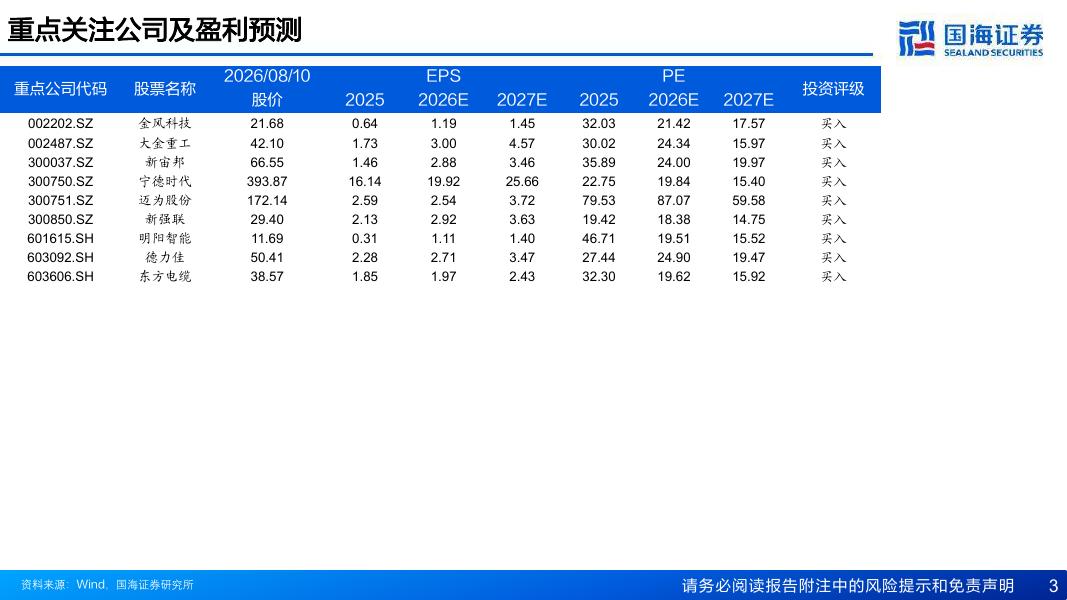Screen dimensions: 1067x600
Task: Select stock code 300750.SZ
Action: pos(61,182)
